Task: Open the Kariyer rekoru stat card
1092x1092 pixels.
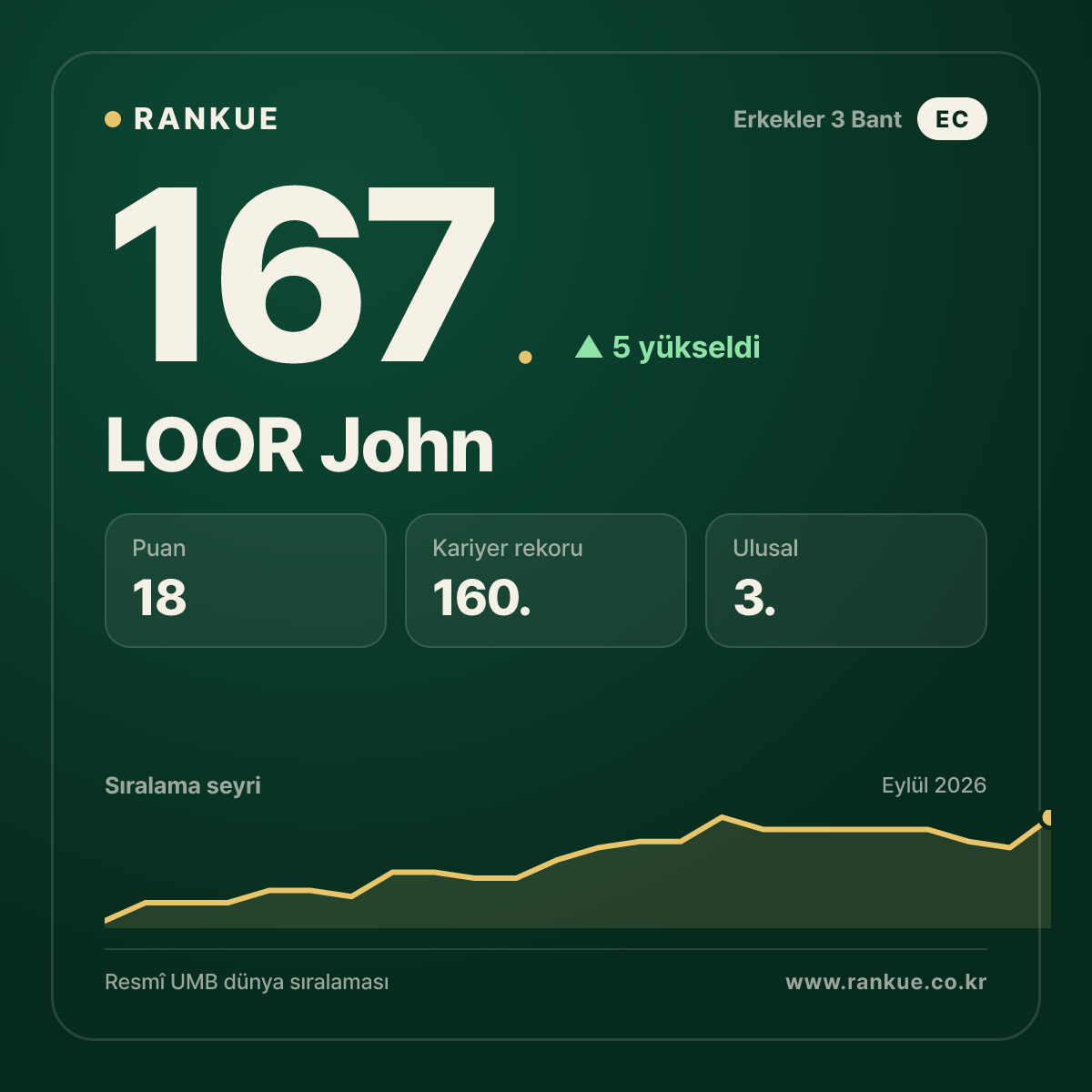Action: pyautogui.click(x=546, y=581)
